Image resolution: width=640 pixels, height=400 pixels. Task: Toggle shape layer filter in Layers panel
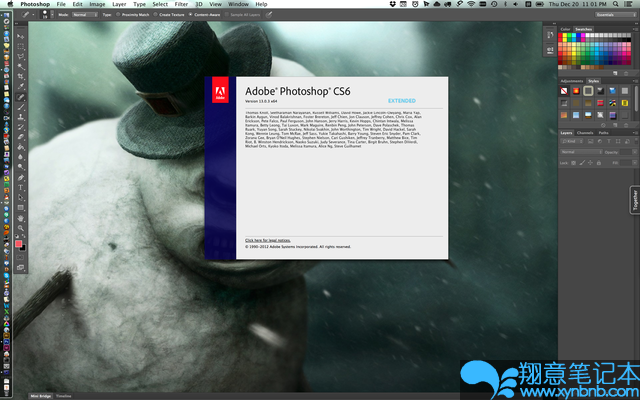tap(618, 141)
